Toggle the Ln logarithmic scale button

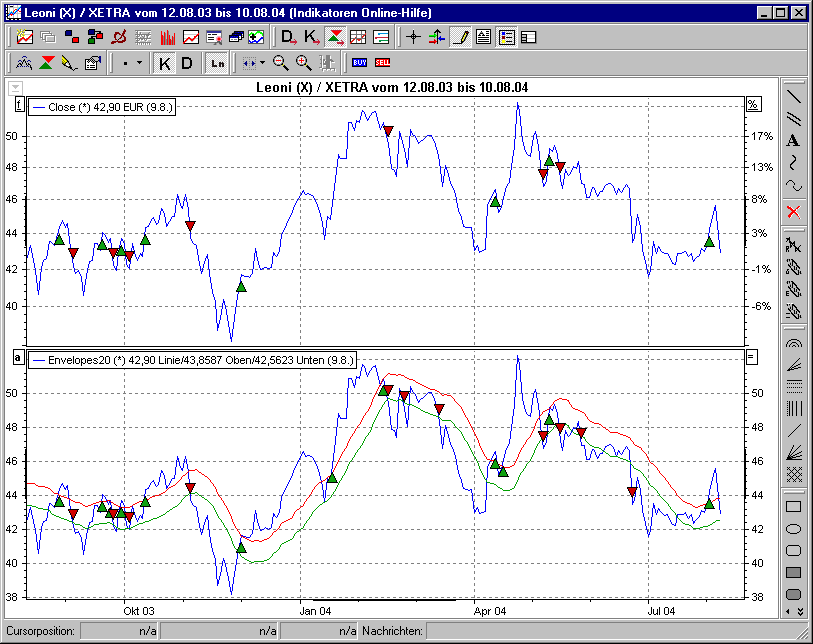point(217,62)
